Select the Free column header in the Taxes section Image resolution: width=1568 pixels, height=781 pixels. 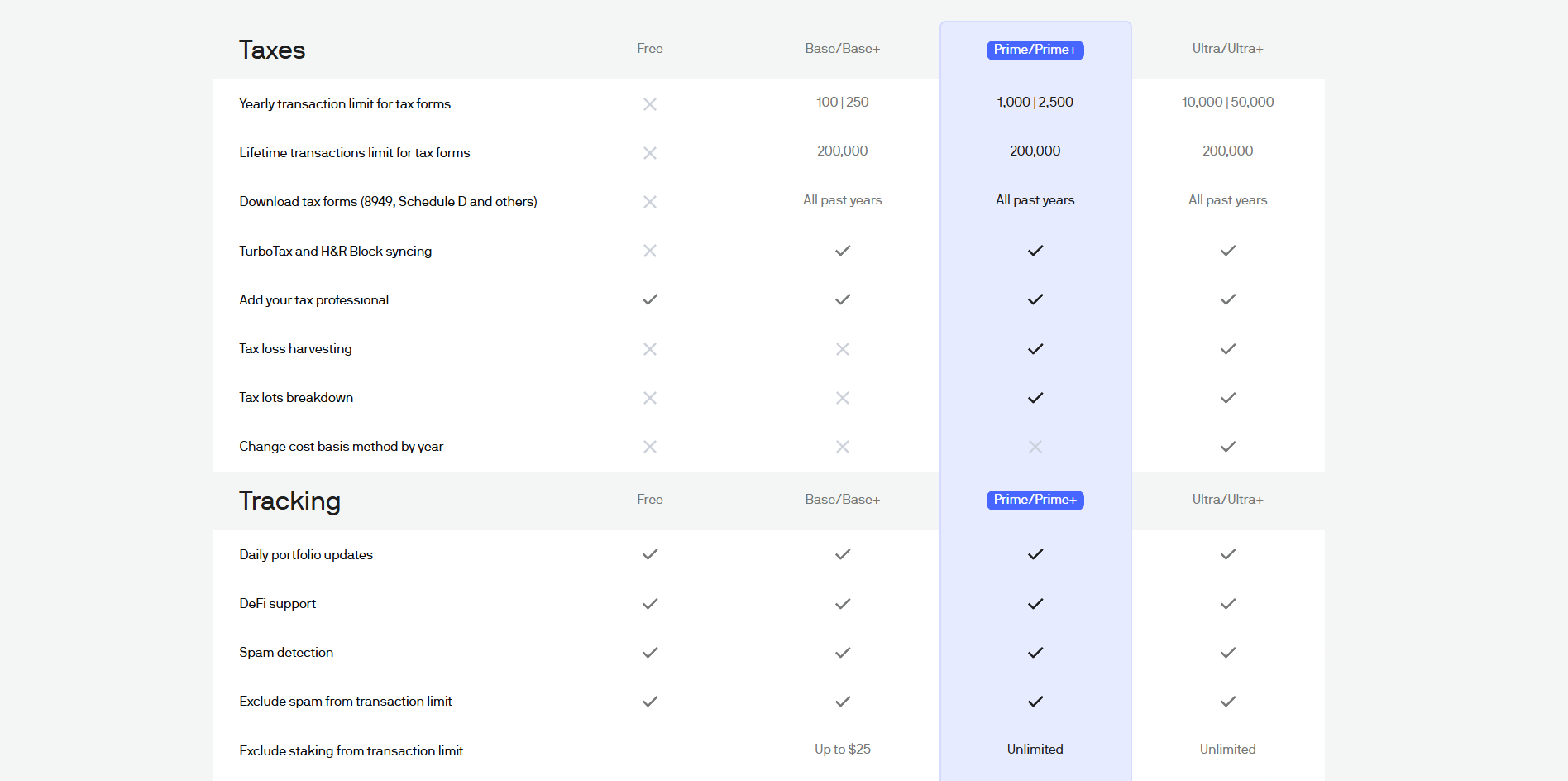650,48
